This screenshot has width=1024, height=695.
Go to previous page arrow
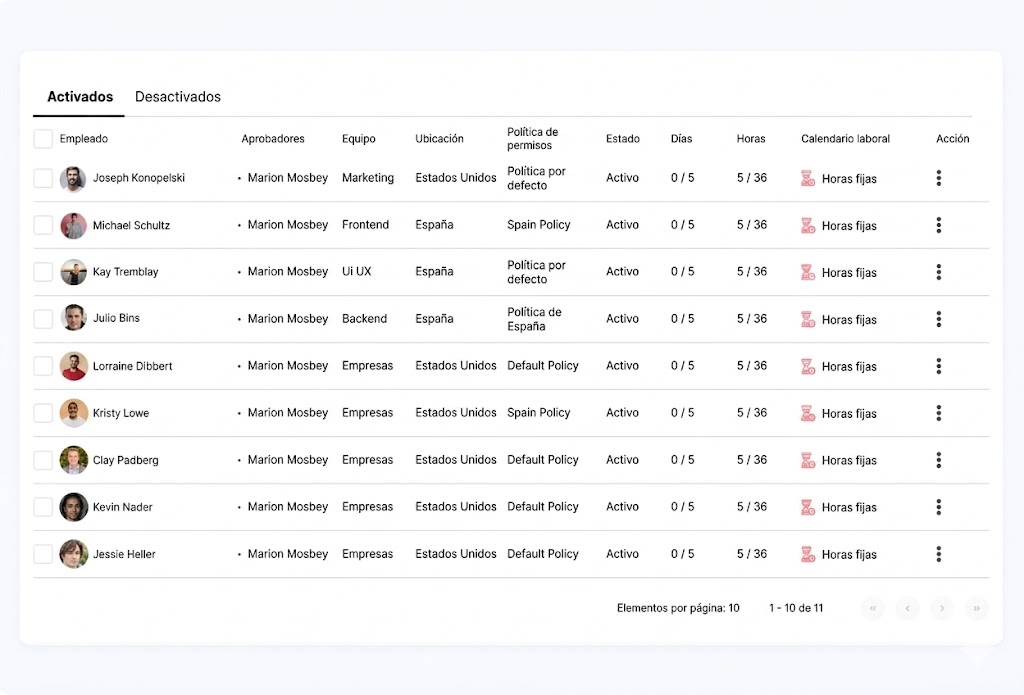[x=907, y=608]
